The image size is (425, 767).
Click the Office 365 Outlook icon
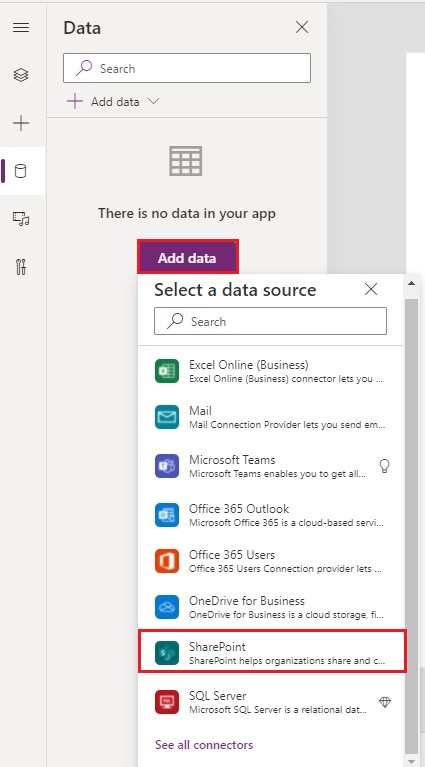(x=167, y=515)
